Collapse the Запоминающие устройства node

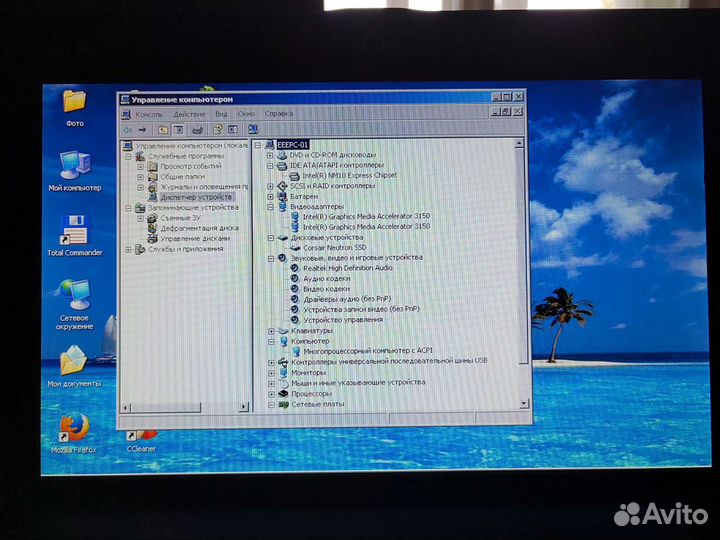(x=129, y=208)
